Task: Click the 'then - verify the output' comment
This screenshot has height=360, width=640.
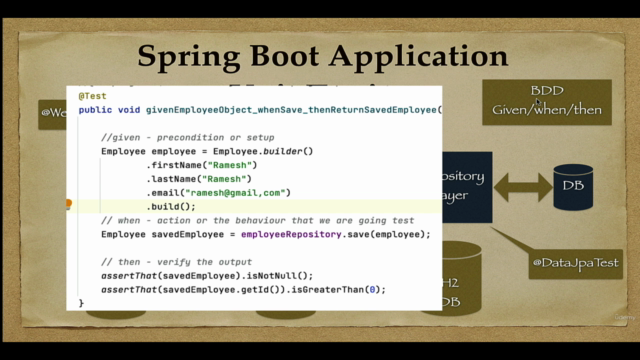Action: [177, 262]
